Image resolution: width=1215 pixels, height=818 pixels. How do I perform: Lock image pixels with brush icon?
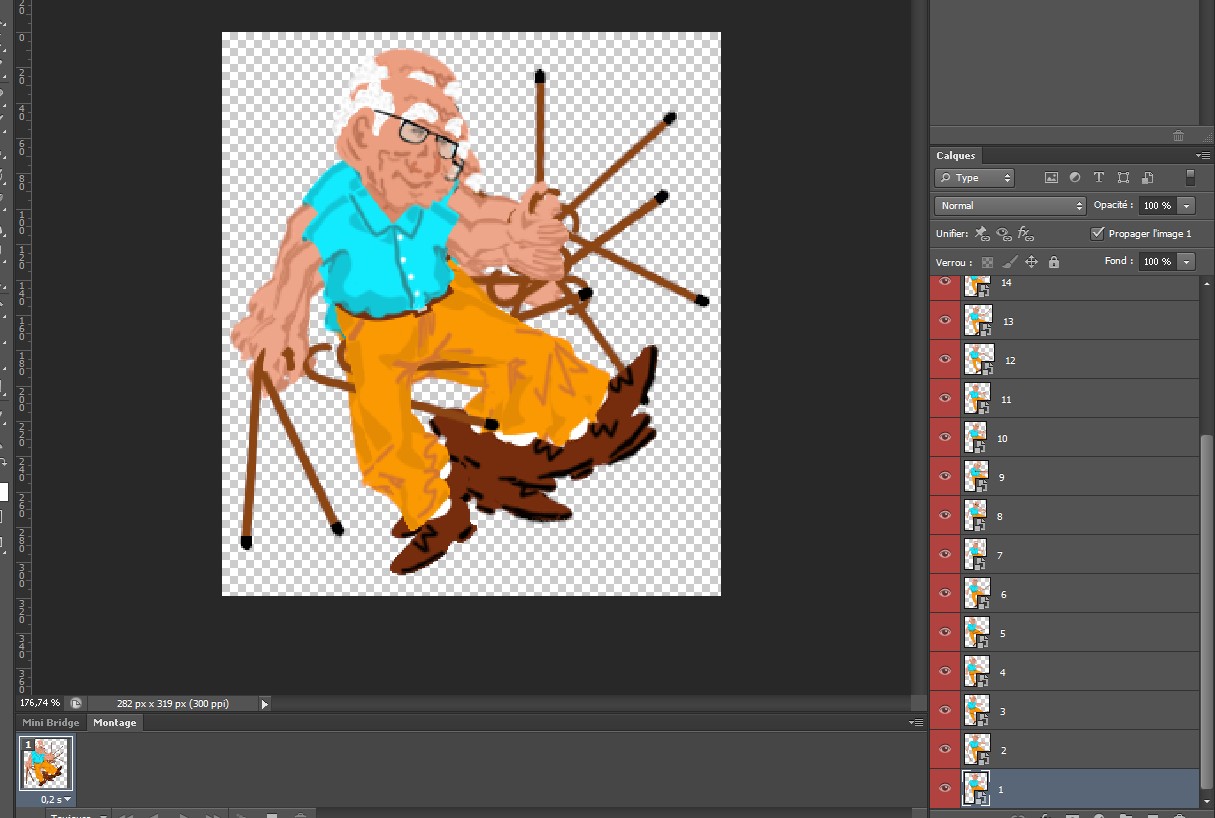(1009, 262)
